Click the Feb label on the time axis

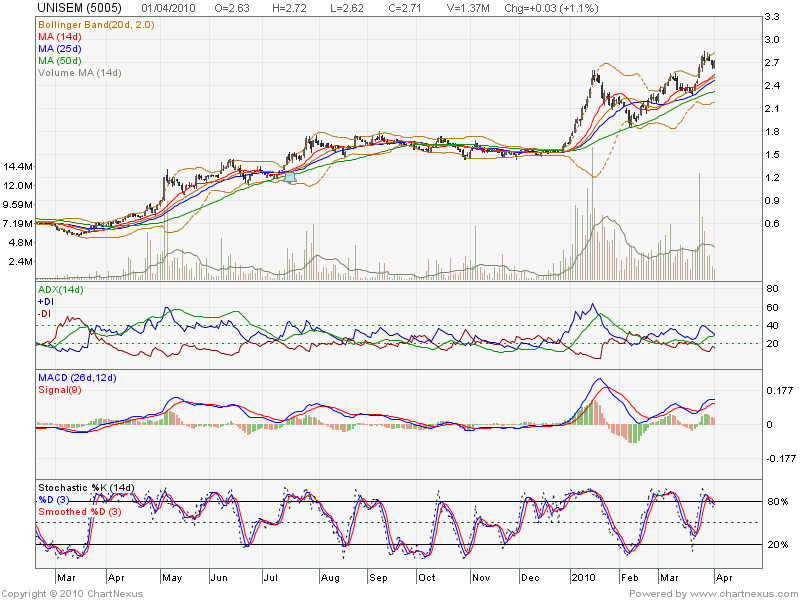coord(629,578)
